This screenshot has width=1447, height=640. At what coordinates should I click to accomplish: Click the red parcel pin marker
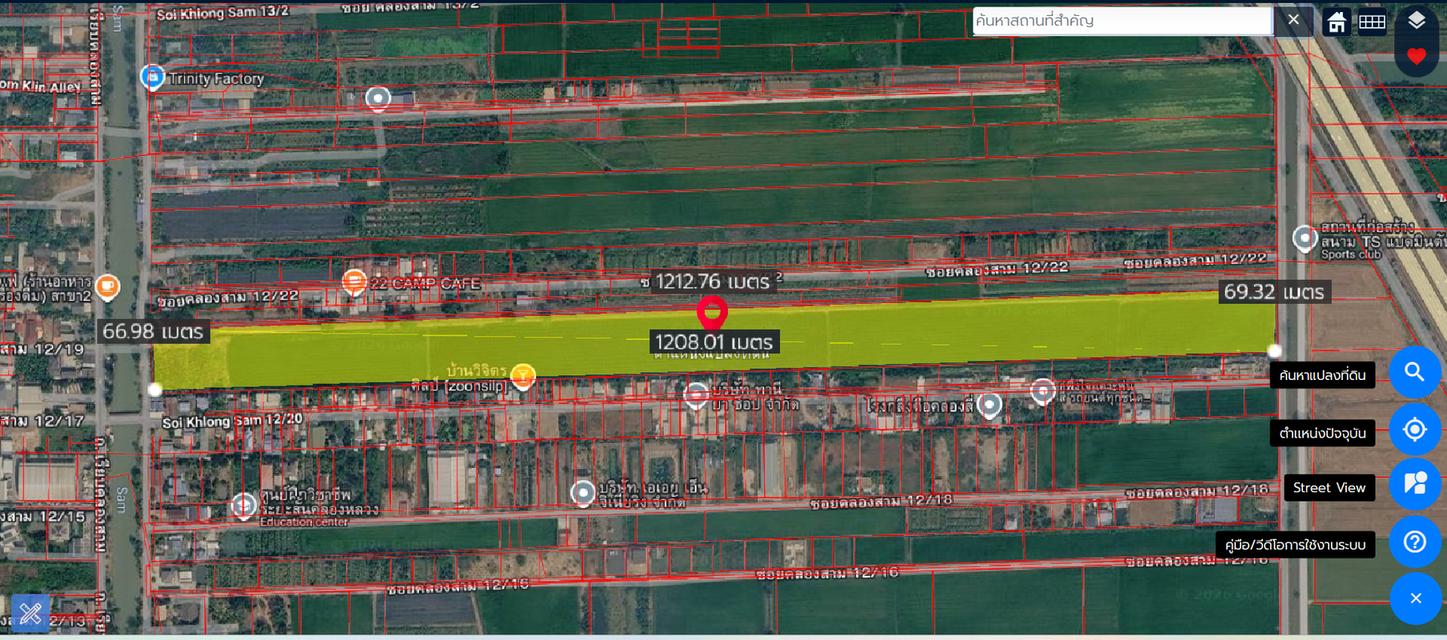711,312
